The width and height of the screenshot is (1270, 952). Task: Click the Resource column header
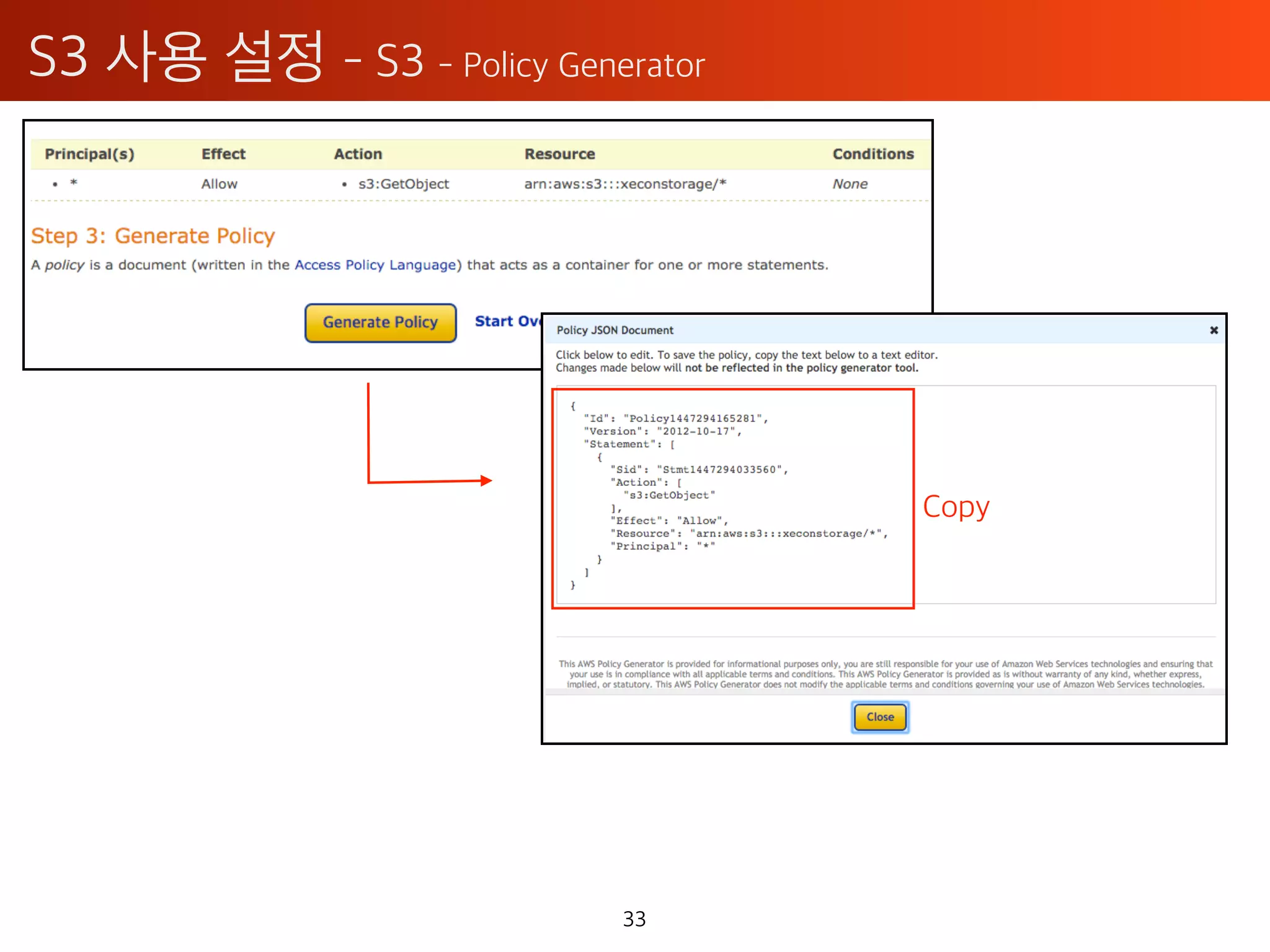click(x=559, y=154)
